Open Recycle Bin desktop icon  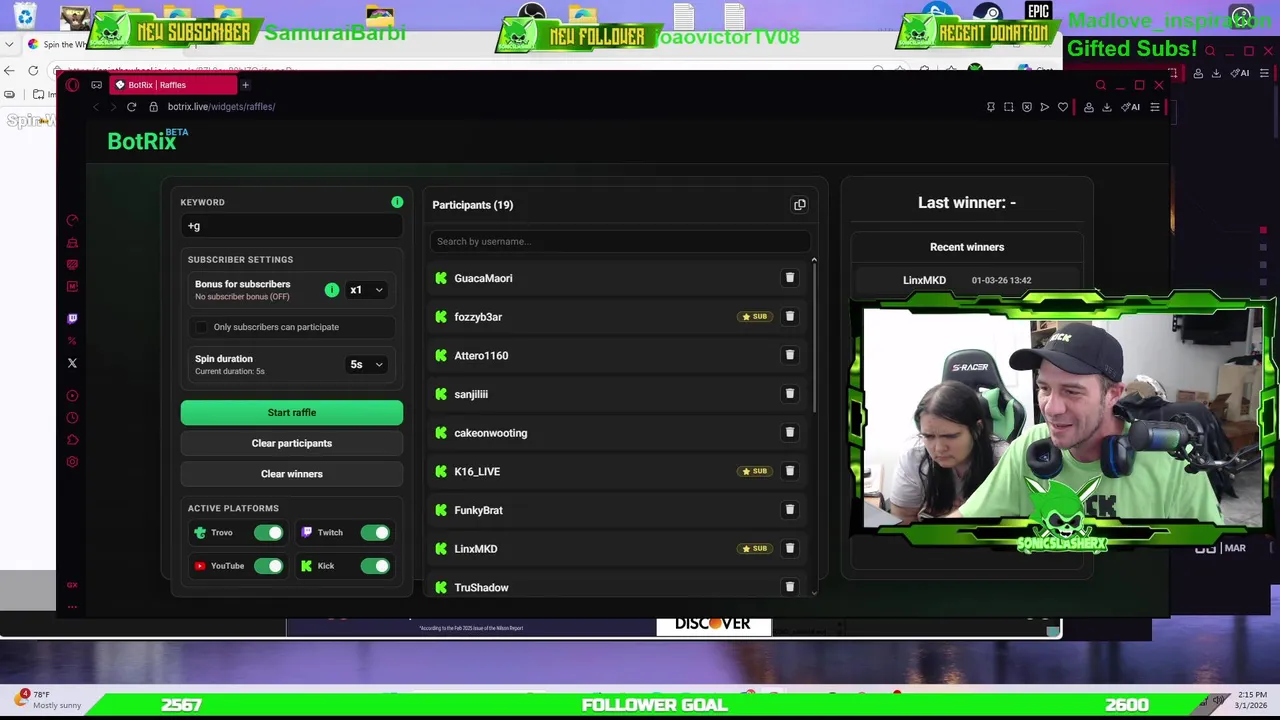tap(25, 16)
